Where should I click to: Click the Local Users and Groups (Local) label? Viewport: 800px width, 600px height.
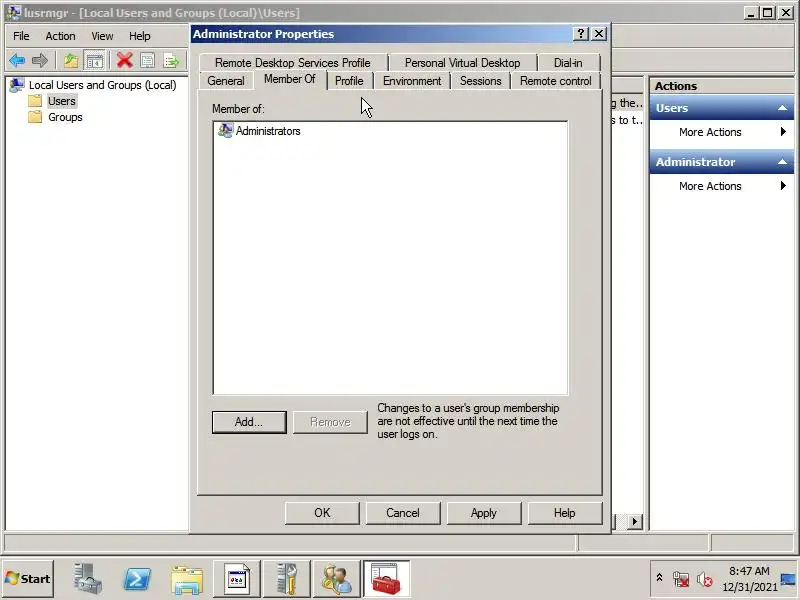point(102,85)
